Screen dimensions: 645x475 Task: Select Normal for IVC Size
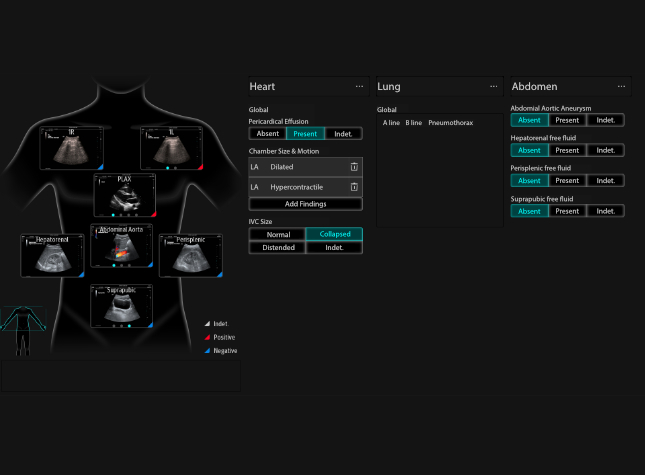(x=277, y=234)
